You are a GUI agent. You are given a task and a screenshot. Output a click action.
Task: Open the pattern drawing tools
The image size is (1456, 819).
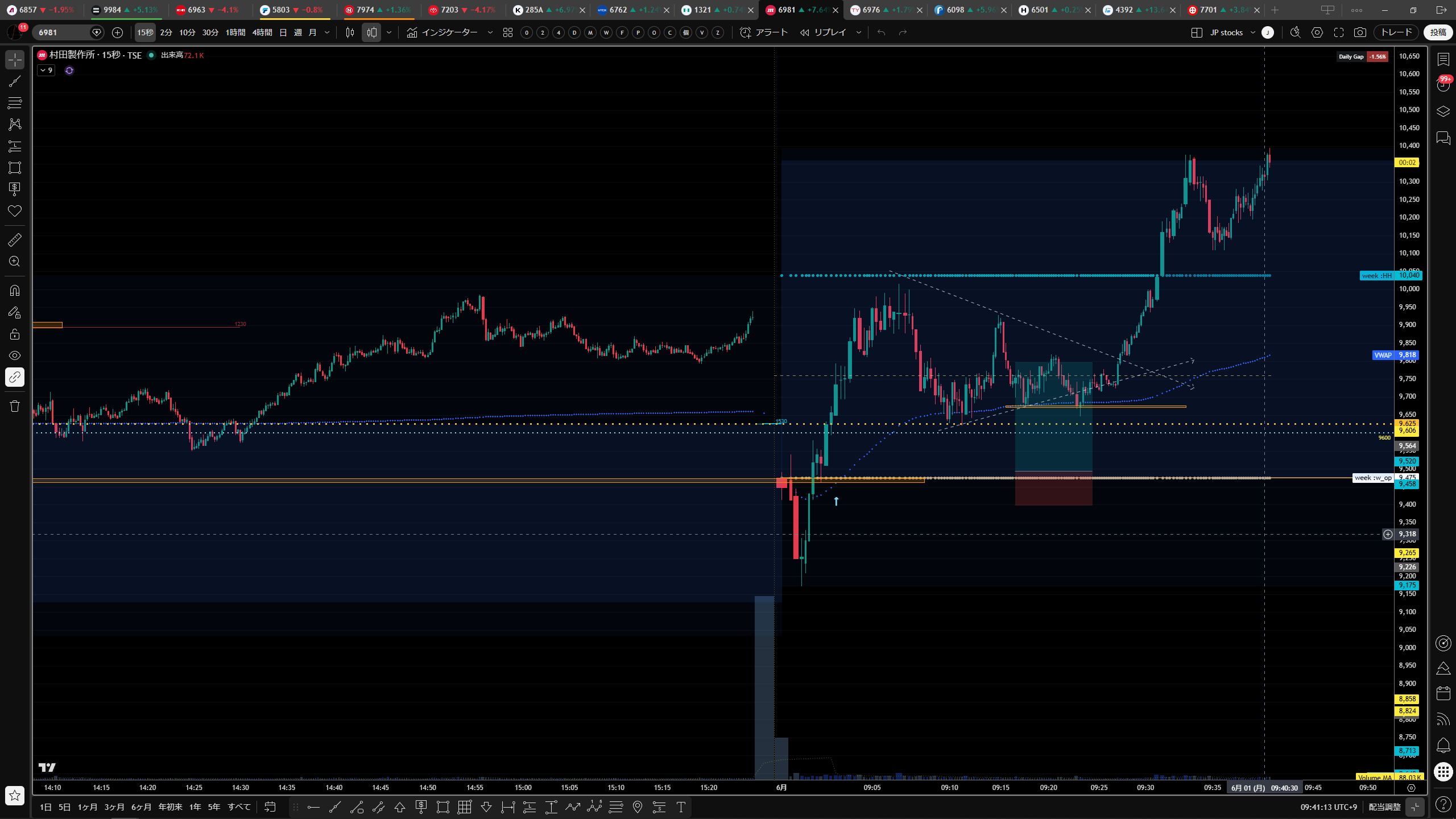(x=15, y=125)
